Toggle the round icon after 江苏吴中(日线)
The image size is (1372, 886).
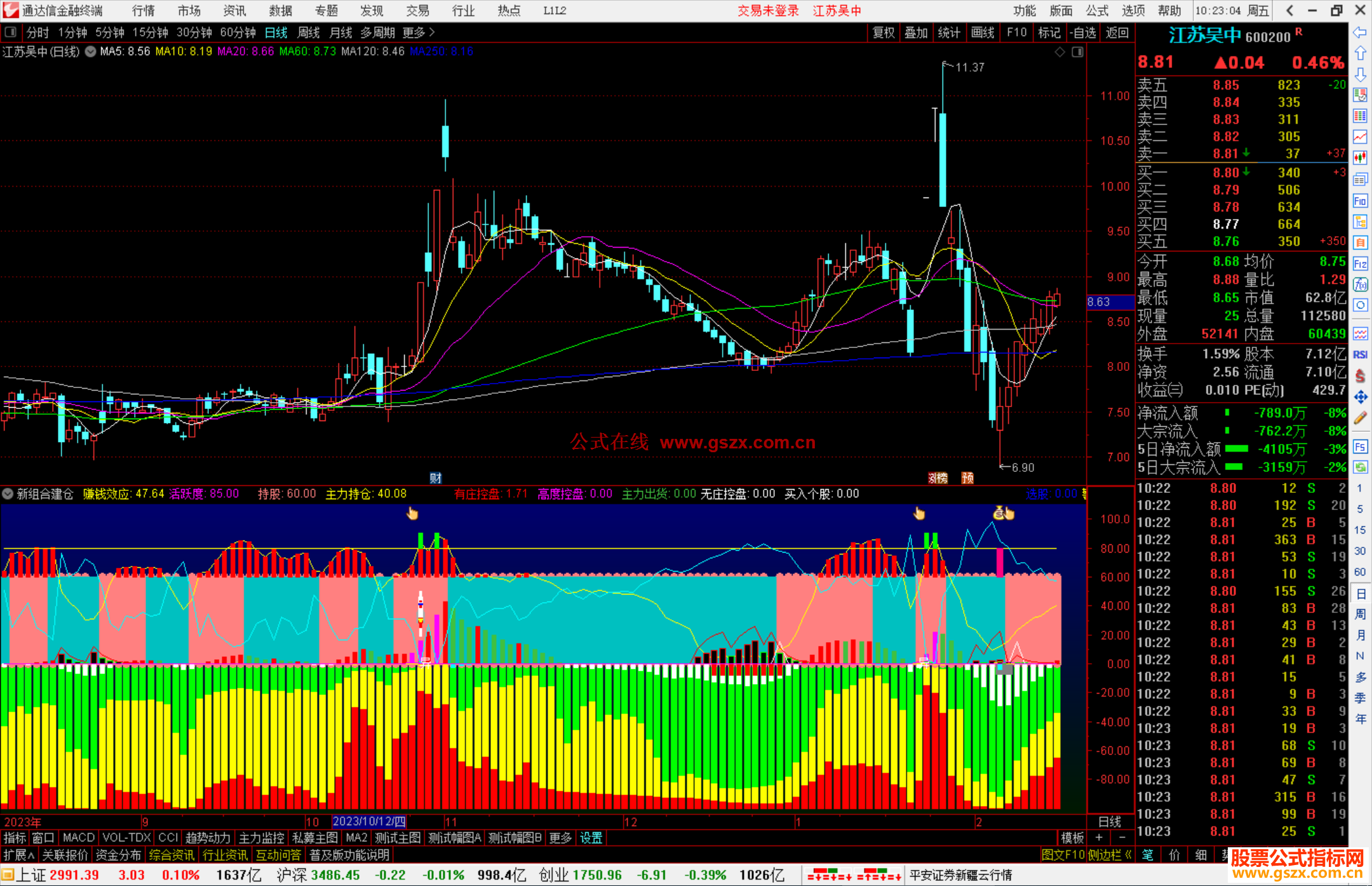(x=91, y=51)
